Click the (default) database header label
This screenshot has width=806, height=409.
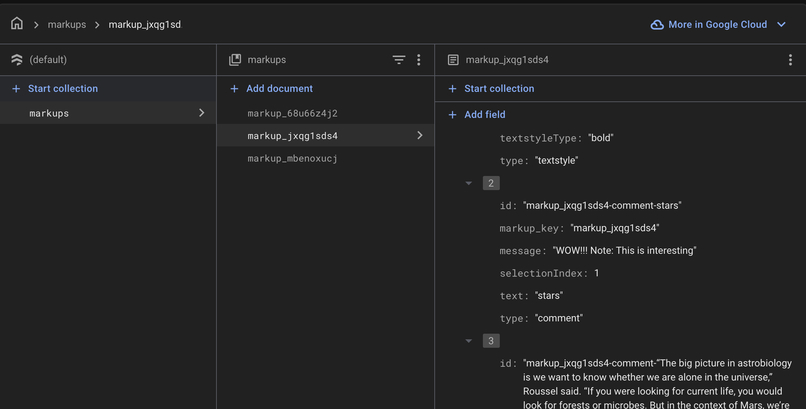coord(48,60)
